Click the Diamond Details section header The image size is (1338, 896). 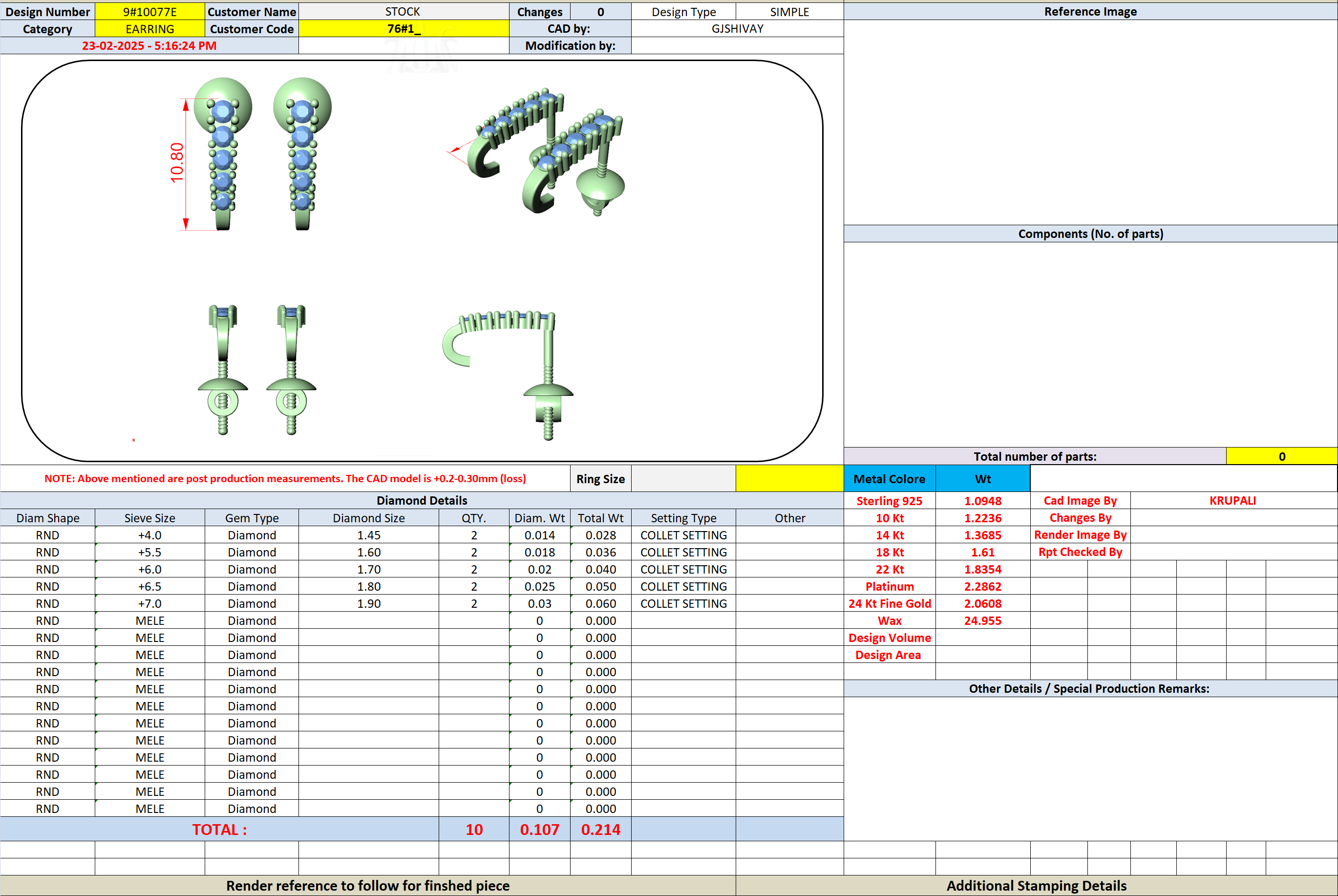coord(422,501)
